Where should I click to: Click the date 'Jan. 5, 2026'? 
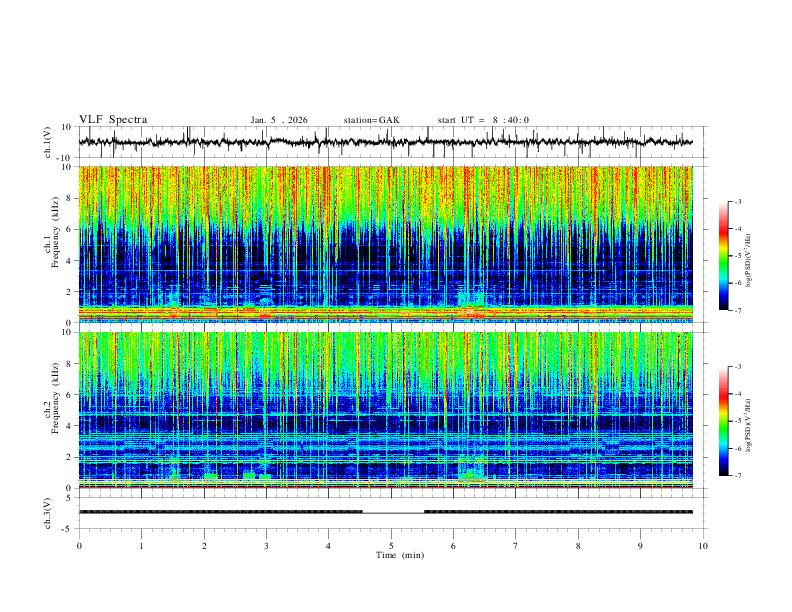279,120
